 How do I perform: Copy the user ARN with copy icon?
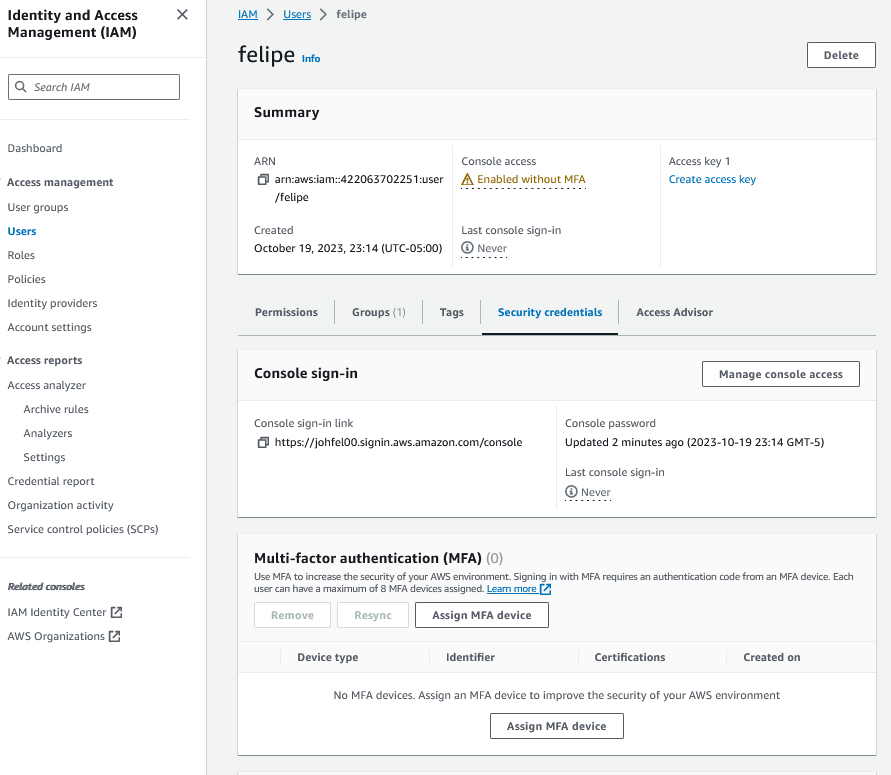point(263,180)
